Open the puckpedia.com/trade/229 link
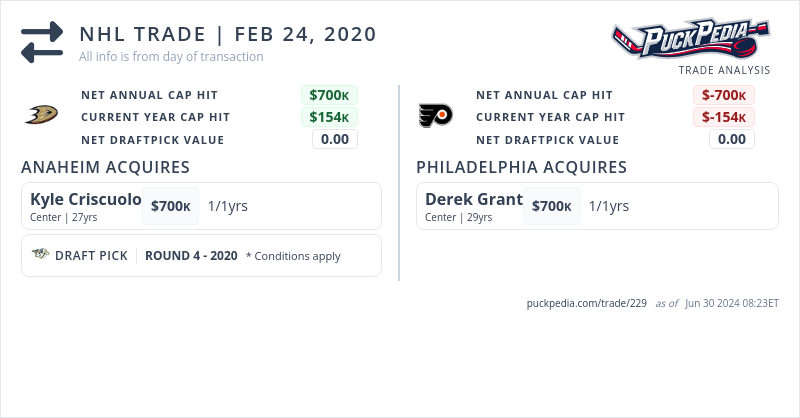The height and width of the screenshot is (418, 800). pos(586,303)
